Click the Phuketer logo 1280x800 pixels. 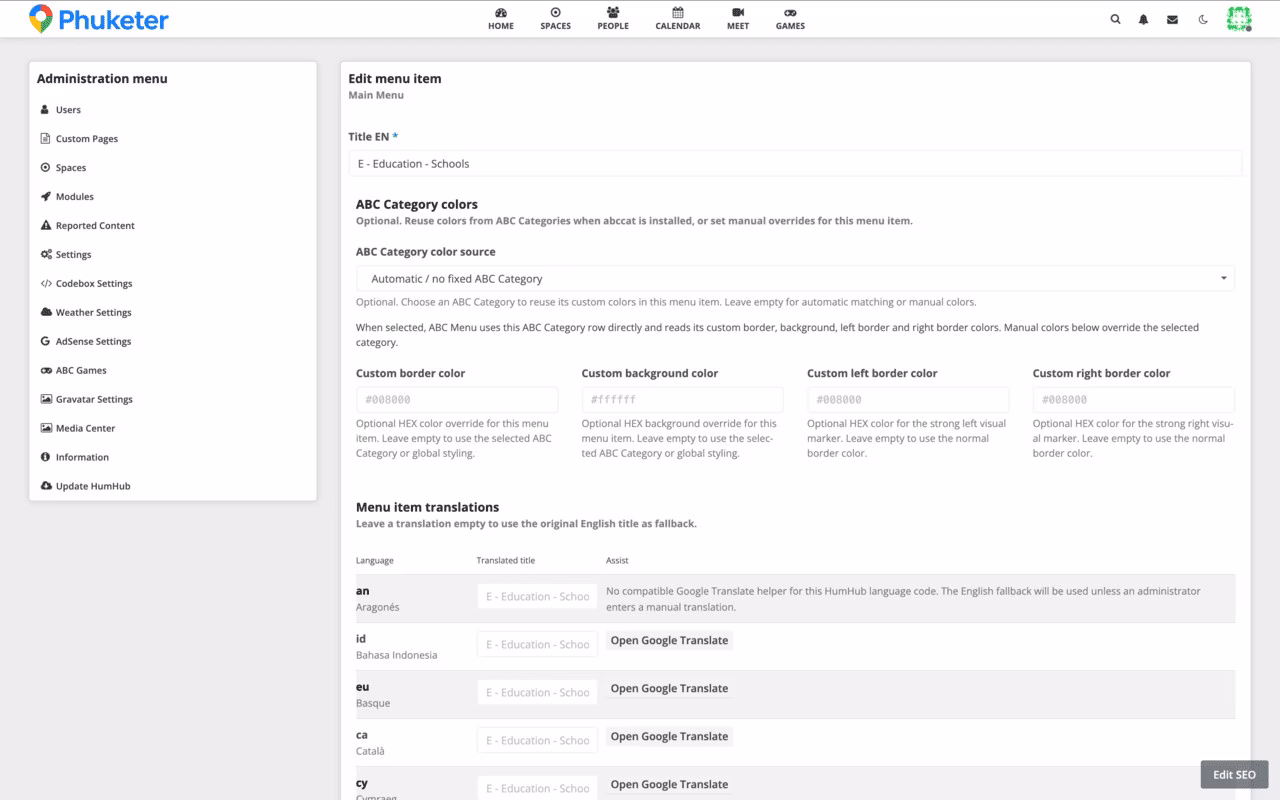(99, 19)
